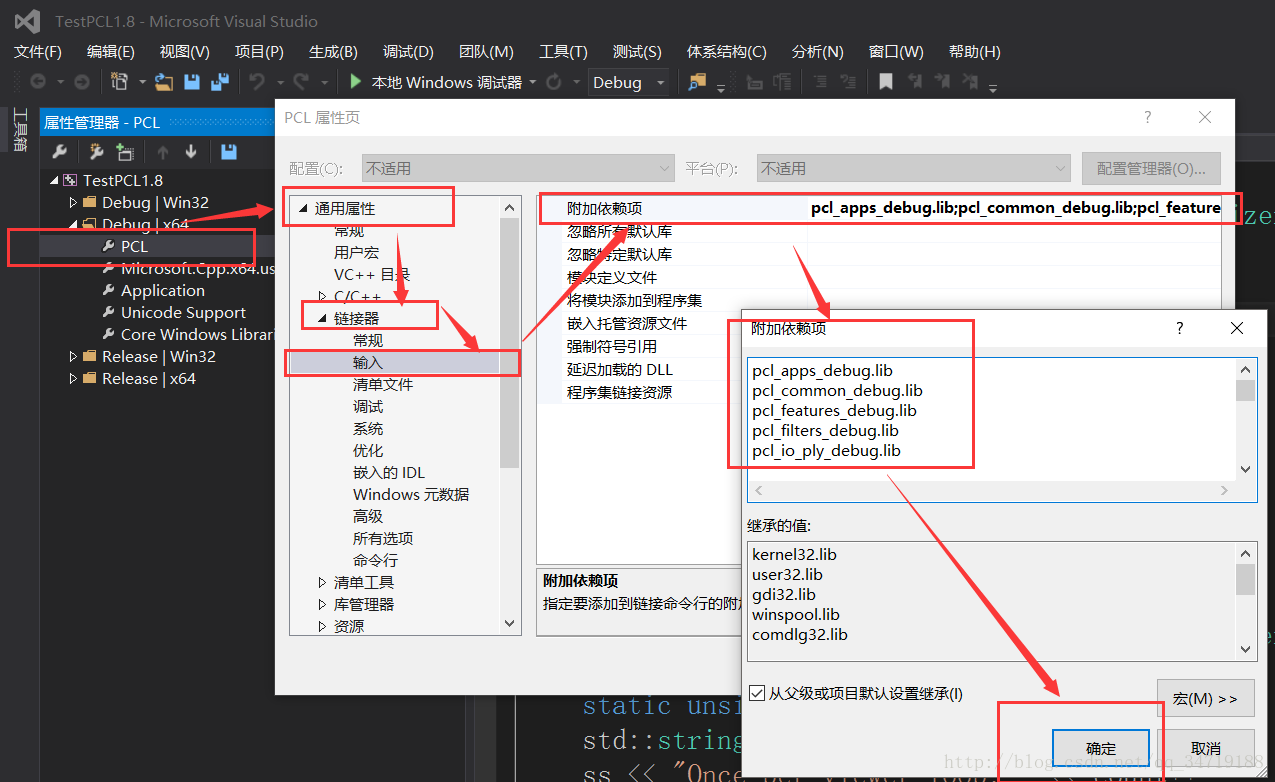Click the refresh icon after the debugger button
Image resolution: width=1275 pixels, height=782 pixels.
coord(553,82)
